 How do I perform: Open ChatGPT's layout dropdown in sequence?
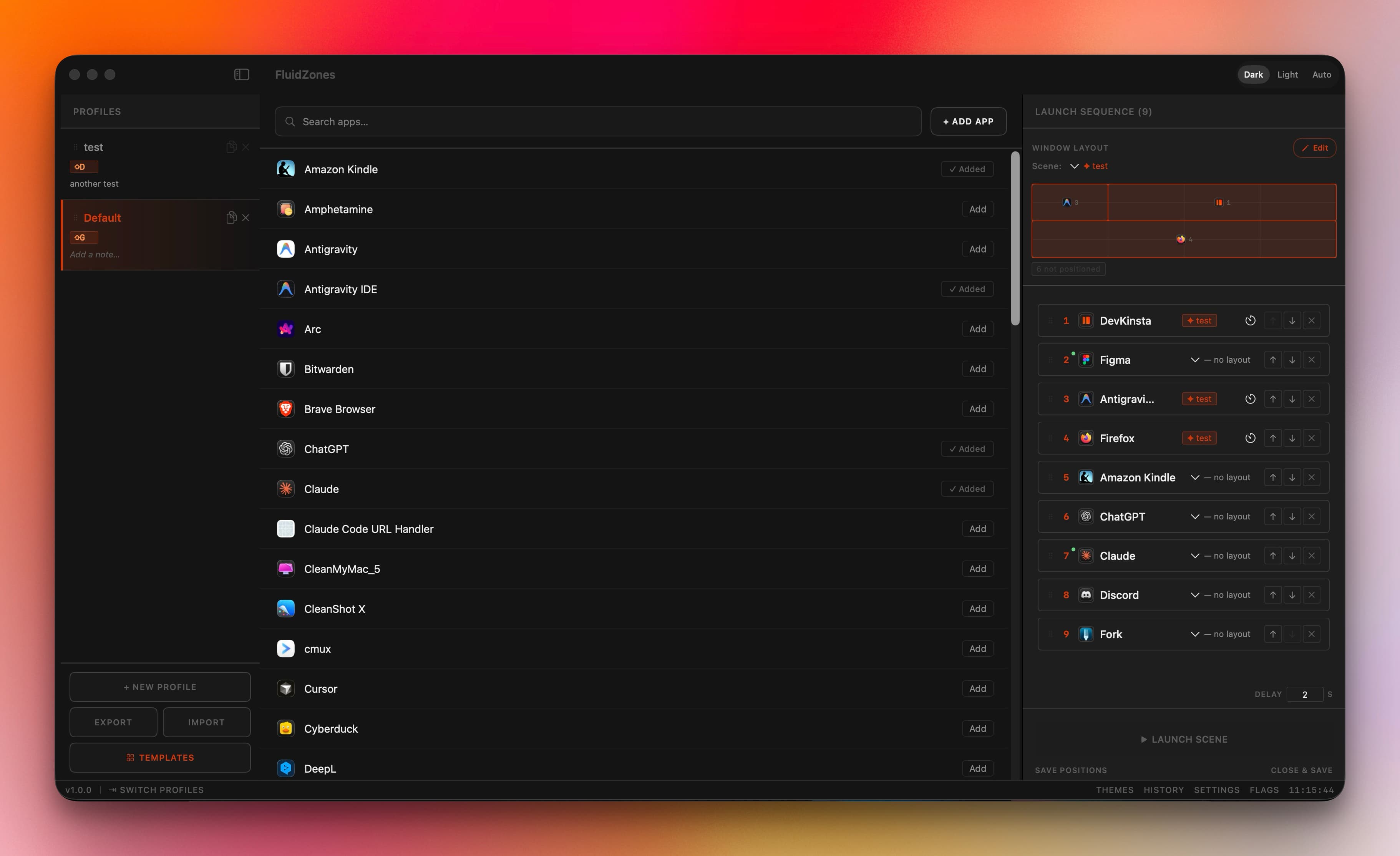1221,516
